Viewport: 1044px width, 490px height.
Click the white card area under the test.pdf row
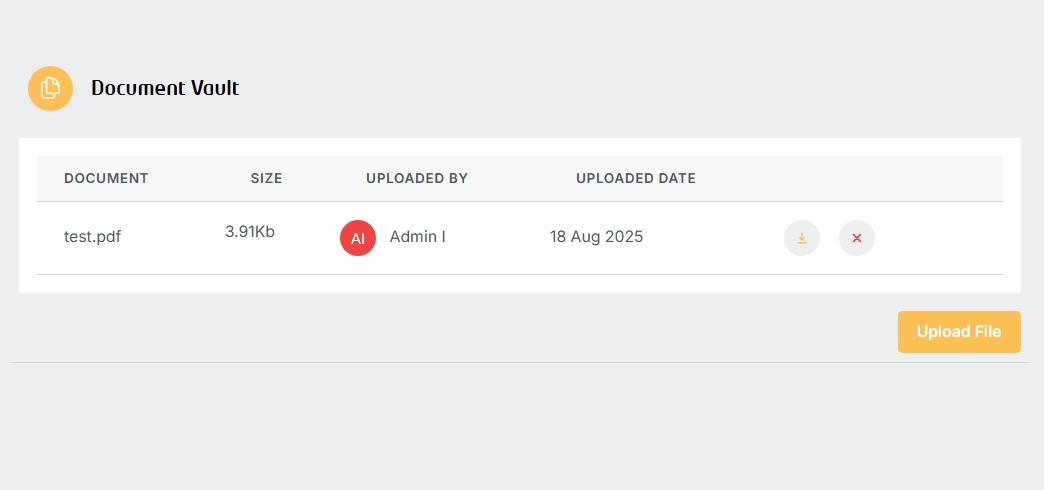tap(519, 284)
